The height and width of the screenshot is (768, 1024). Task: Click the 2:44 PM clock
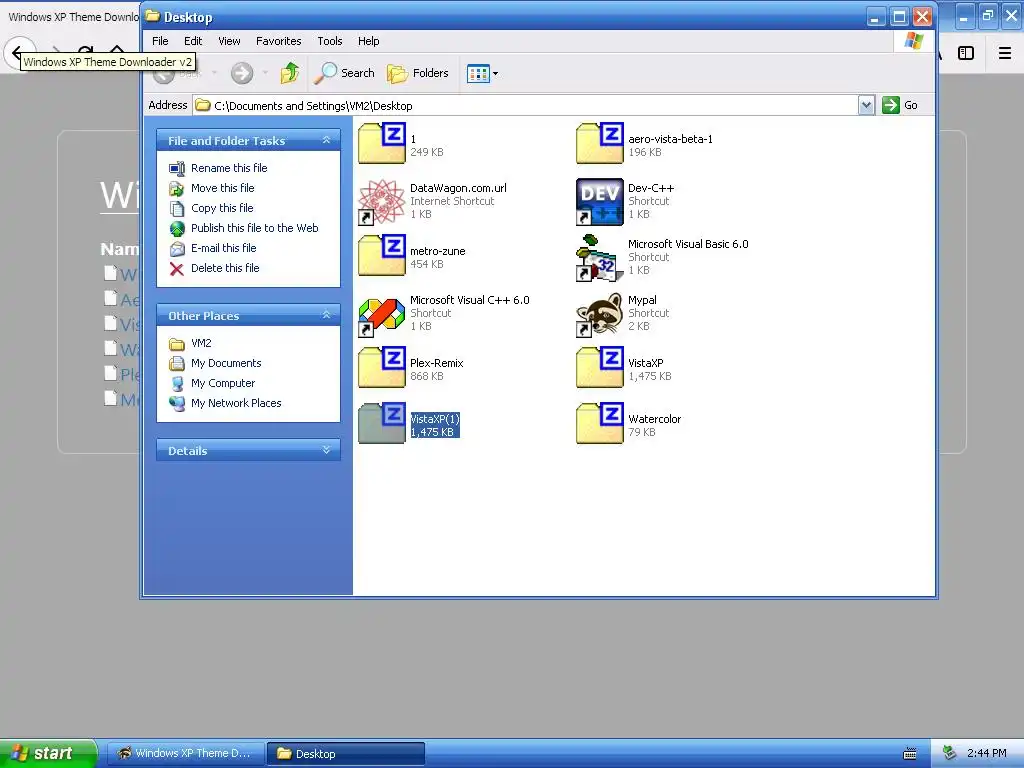point(986,753)
